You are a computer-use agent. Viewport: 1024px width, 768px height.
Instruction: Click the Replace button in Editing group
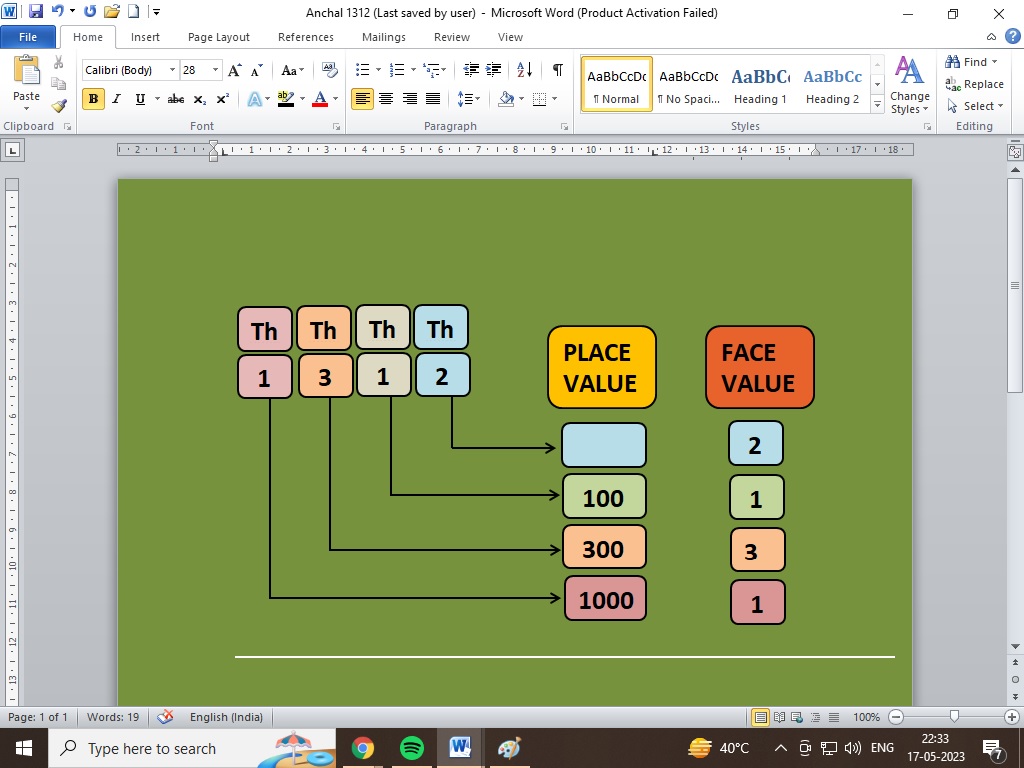click(x=975, y=84)
